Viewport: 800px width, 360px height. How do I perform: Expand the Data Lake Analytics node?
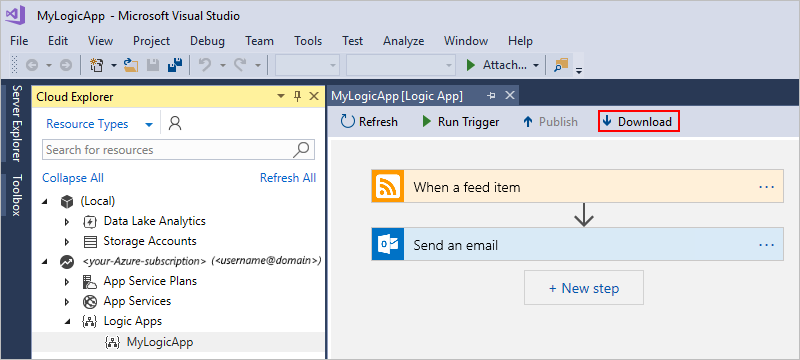(x=66, y=222)
